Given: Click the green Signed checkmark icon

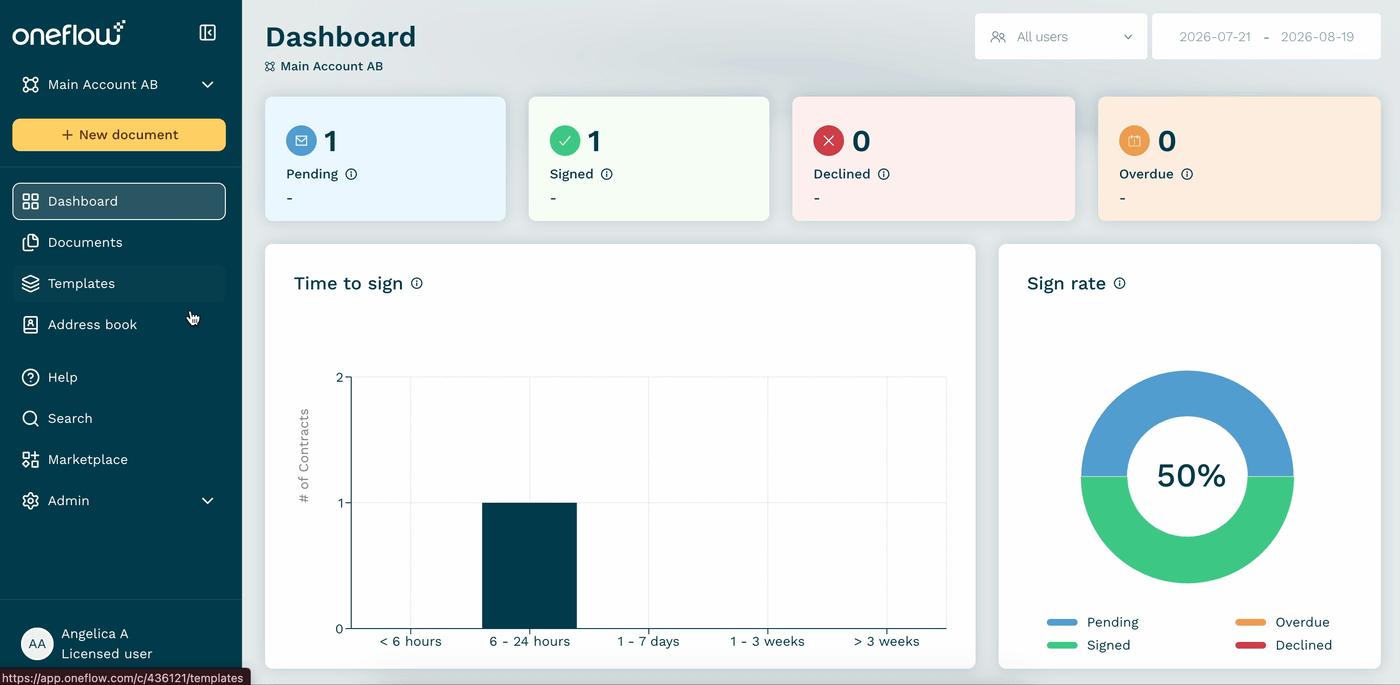Looking at the screenshot, I should [565, 141].
